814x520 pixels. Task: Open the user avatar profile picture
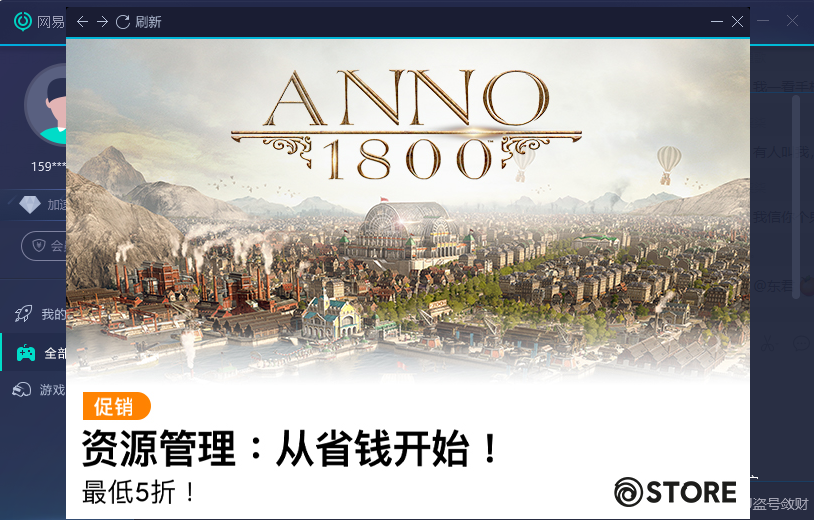tap(46, 106)
